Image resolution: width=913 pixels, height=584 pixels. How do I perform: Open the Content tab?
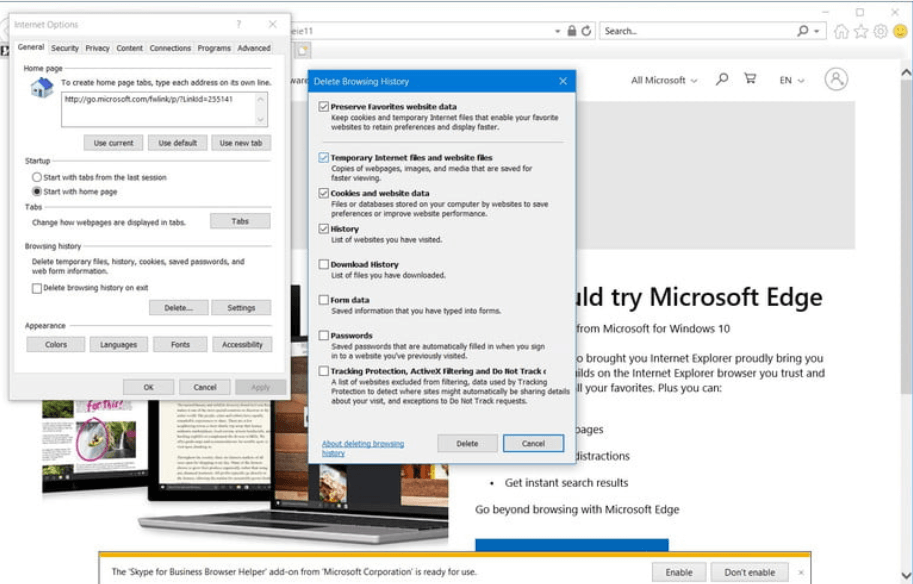tap(129, 48)
